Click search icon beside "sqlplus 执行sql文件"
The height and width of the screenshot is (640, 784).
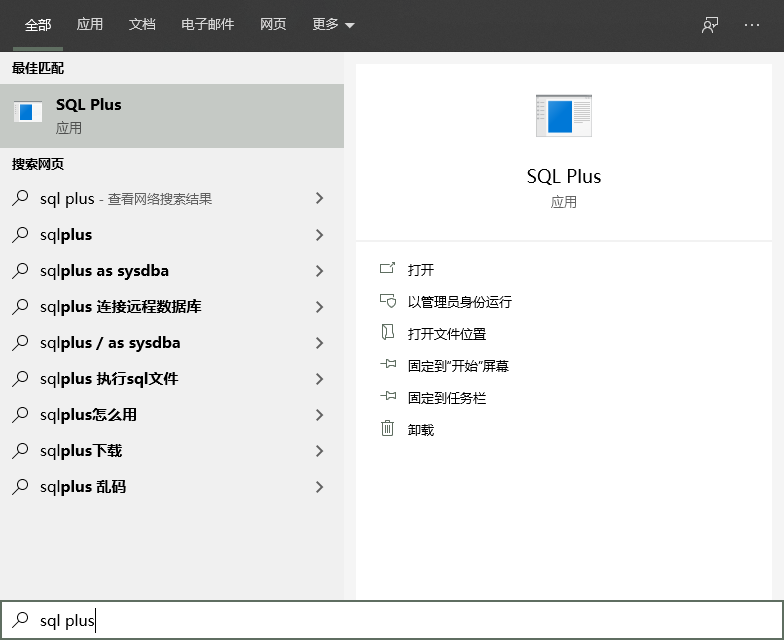click(20, 378)
